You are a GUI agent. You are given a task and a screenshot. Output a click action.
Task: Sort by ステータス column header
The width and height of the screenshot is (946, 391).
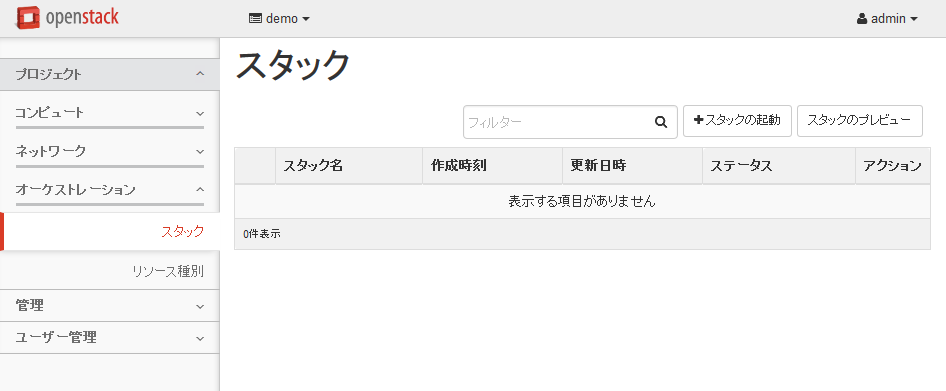point(779,166)
